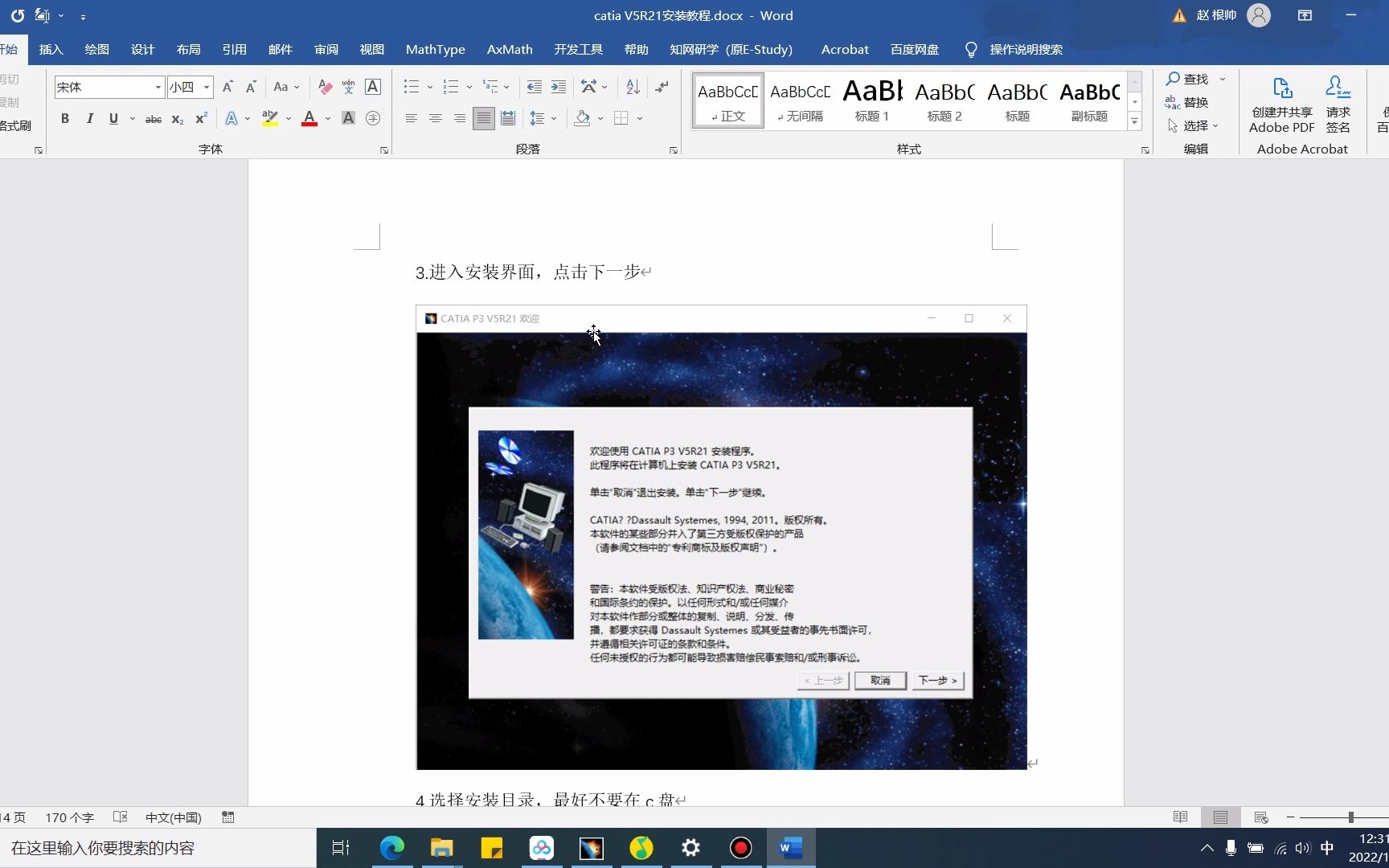The image size is (1389, 868).
Task: Click Replace in the Editing group
Action: click(1187, 102)
